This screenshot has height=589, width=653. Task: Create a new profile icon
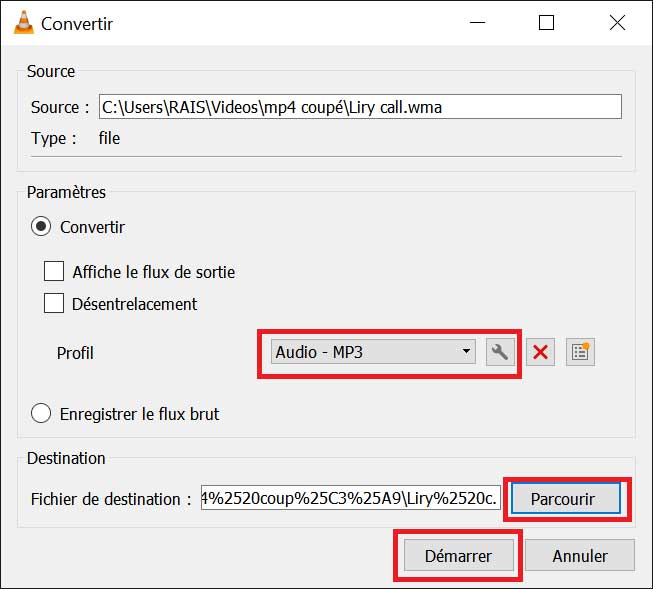580,352
